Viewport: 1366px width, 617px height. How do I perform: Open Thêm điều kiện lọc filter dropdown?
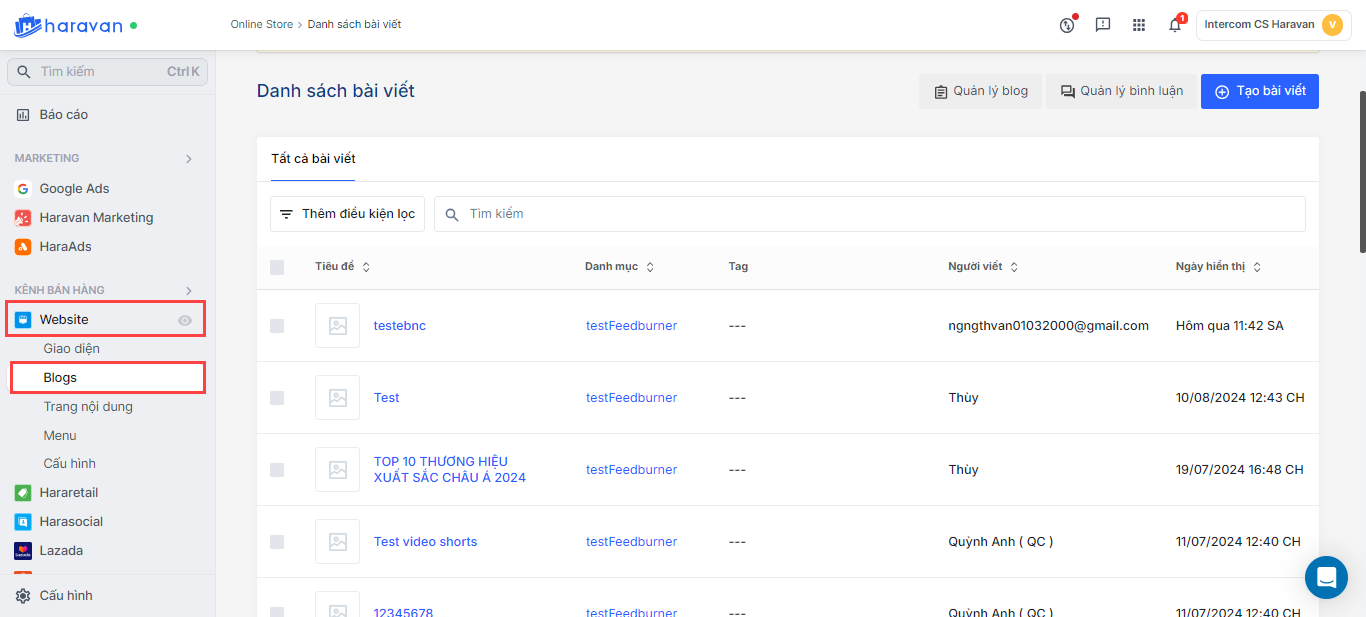348,214
